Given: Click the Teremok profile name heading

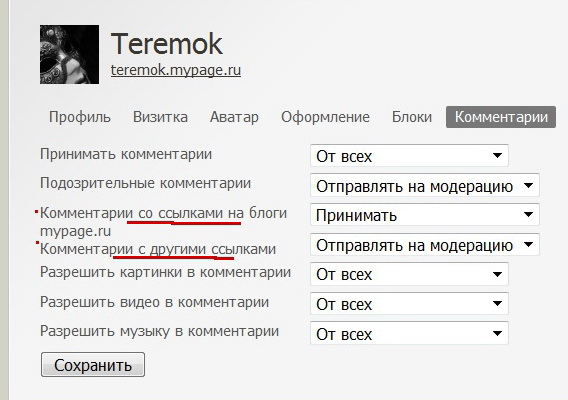Looking at the screenshot, I should pos(167,43).
